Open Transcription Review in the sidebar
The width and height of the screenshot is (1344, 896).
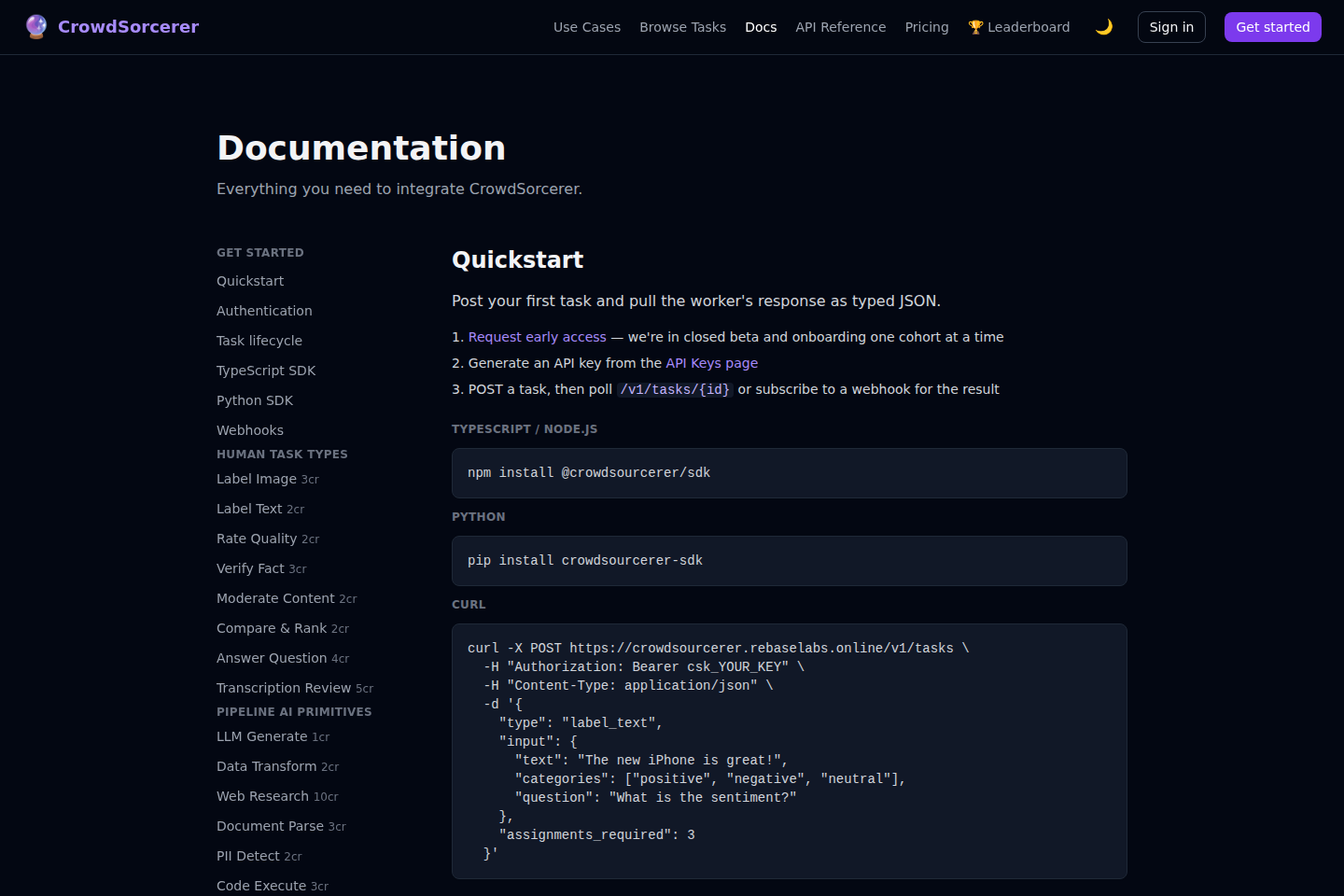295,688
